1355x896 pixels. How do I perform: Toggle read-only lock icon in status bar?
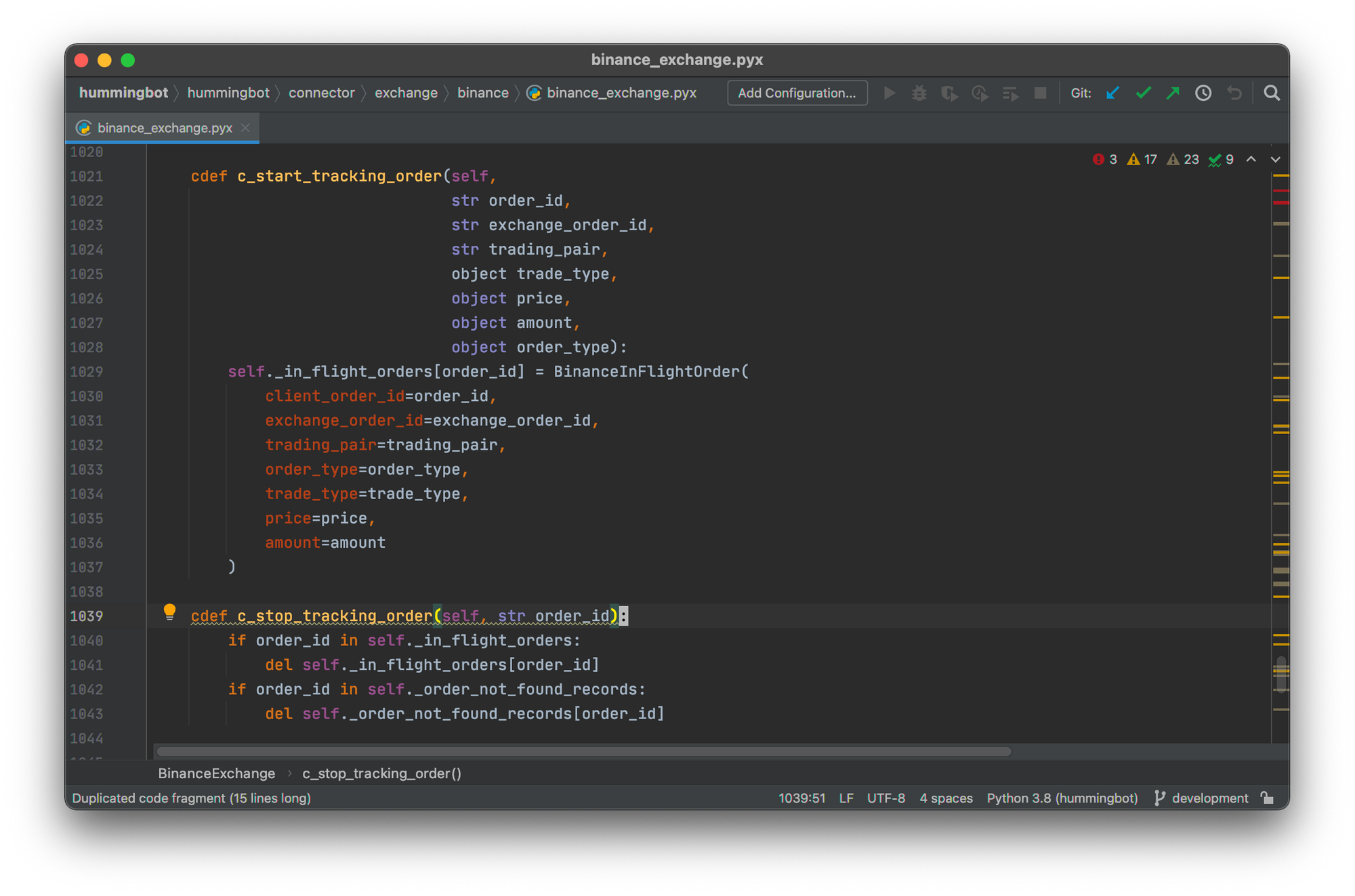(1267, 798)
